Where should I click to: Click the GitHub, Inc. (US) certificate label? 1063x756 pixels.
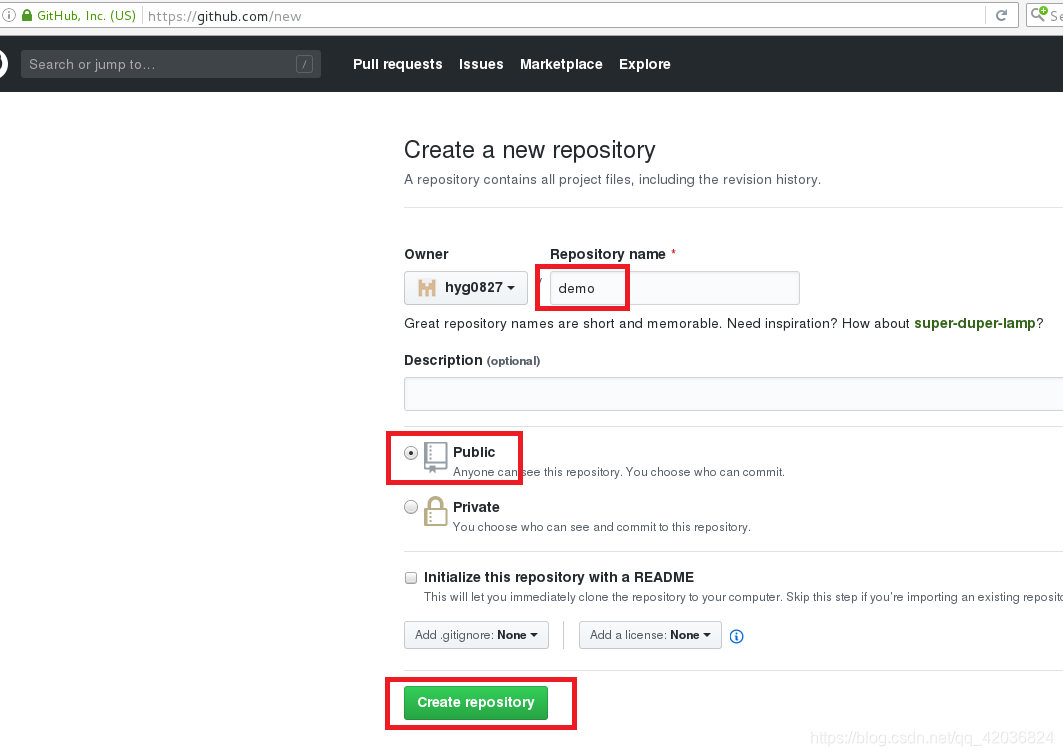click(86, 16)
